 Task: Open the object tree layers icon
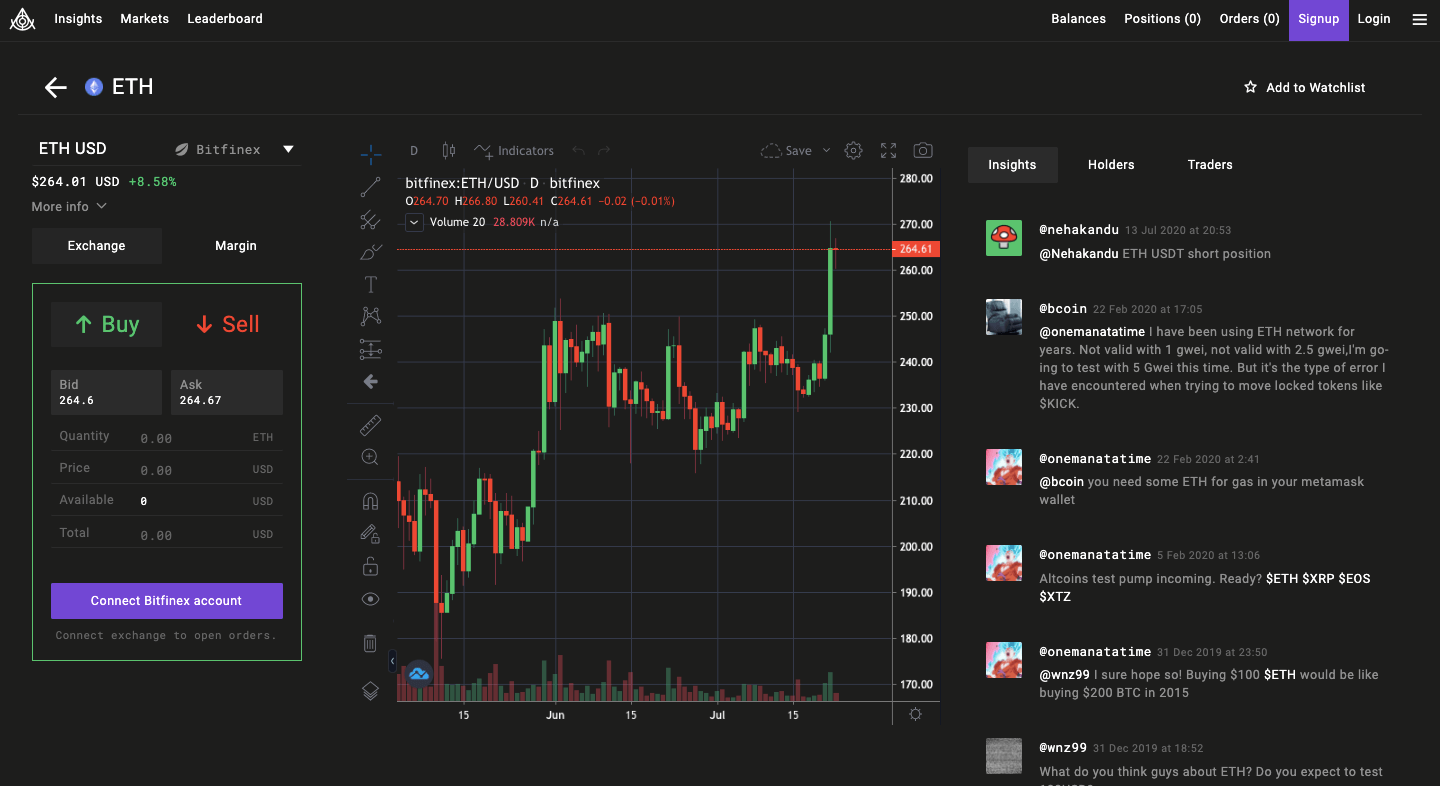tap(370, 690)
